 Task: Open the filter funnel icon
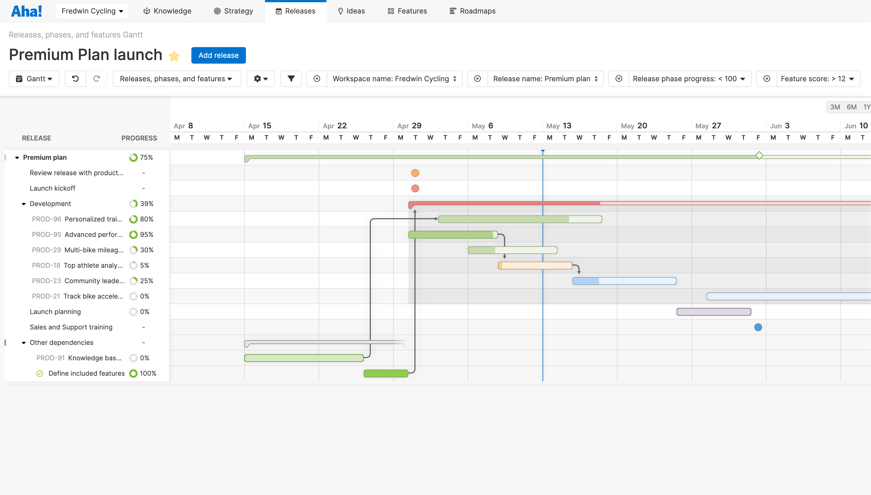tap(291, 78)
